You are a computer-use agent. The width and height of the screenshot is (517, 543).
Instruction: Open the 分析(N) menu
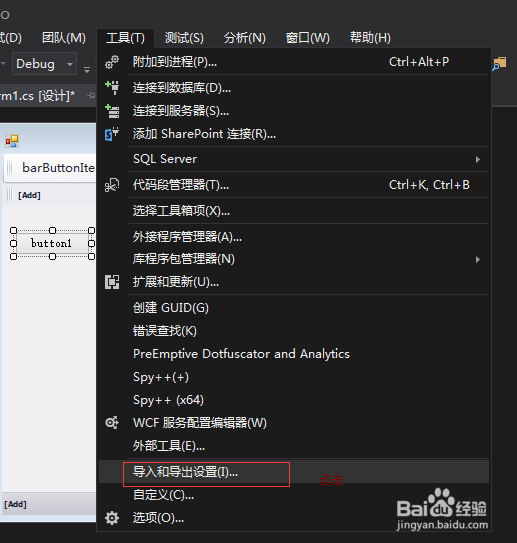244,38
